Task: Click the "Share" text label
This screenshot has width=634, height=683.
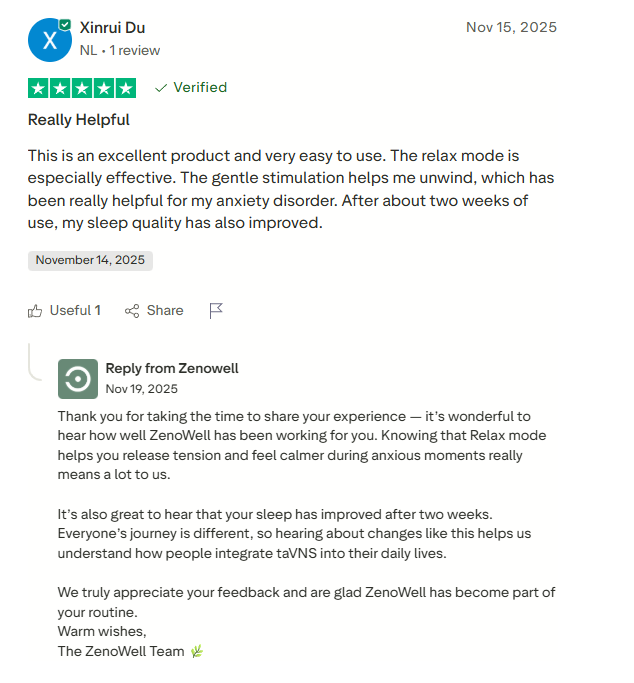Action: point(165,311)
